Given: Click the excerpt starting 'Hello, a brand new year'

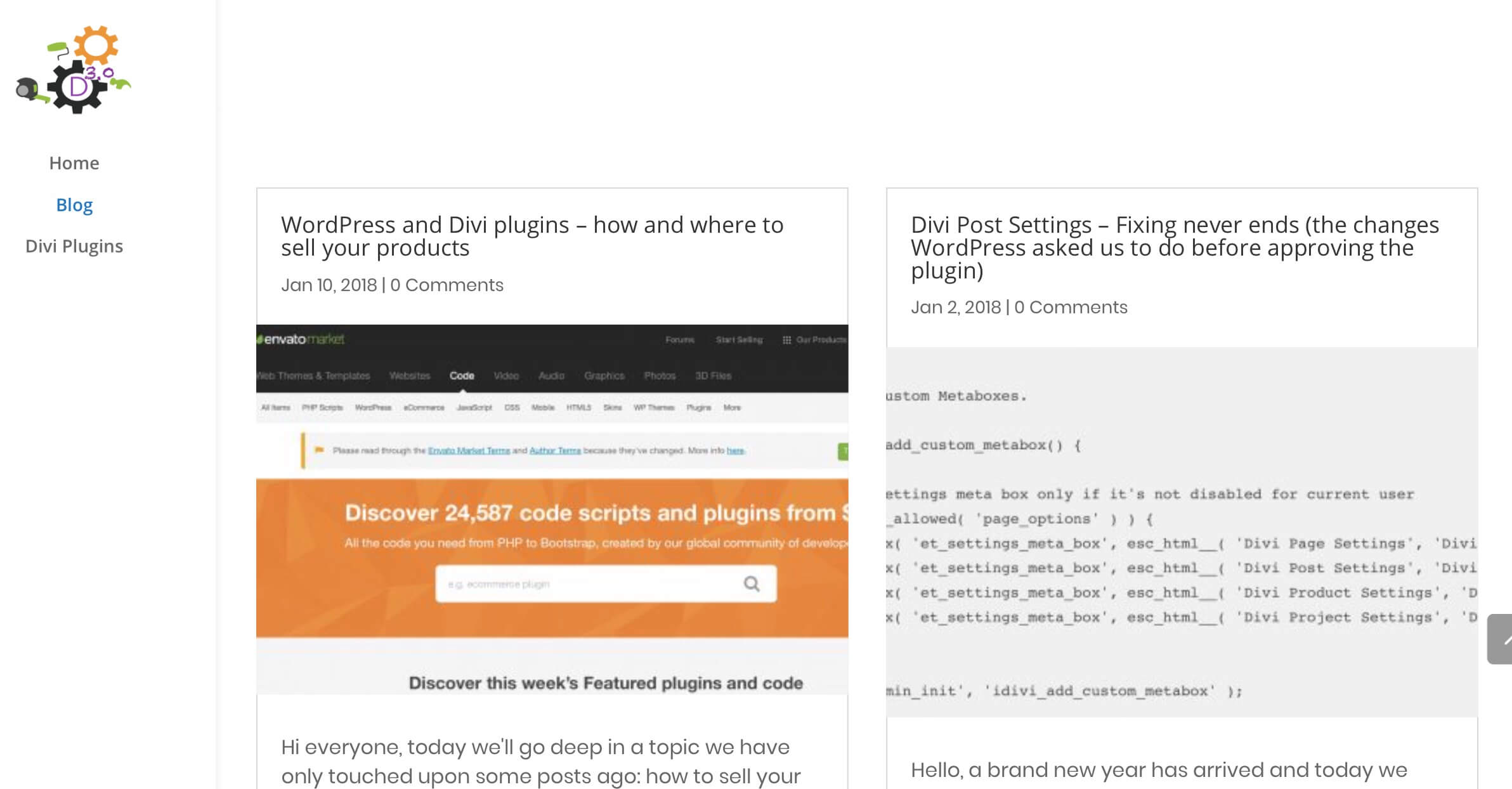Looking at the screenshot, I should click(1159, 770).
